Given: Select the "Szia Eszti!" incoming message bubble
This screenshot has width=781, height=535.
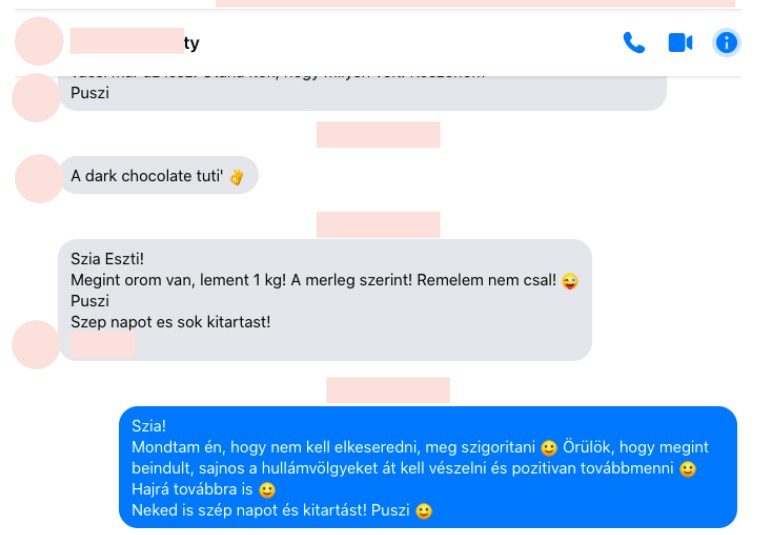Looking at the screenshot, I should pos(325,300).
